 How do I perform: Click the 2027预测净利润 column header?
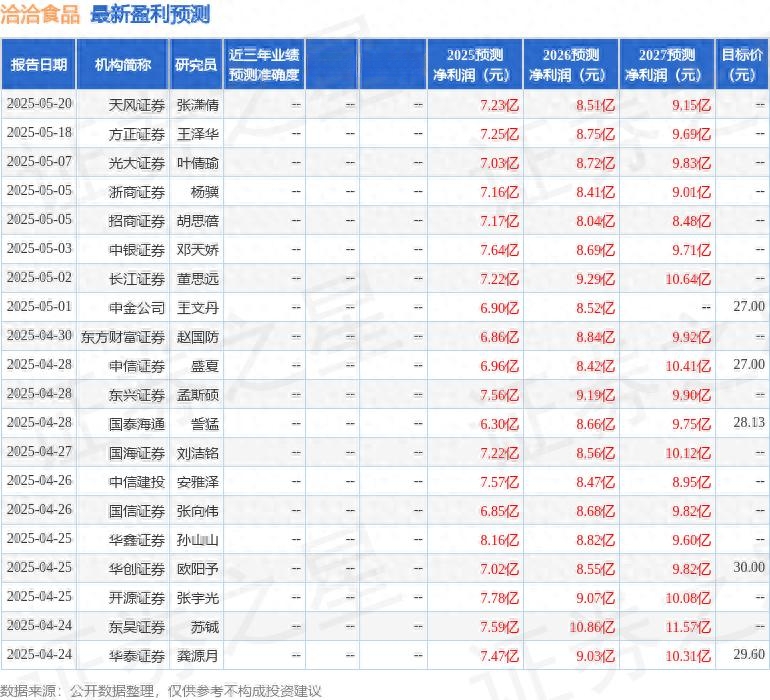[667, 64]
